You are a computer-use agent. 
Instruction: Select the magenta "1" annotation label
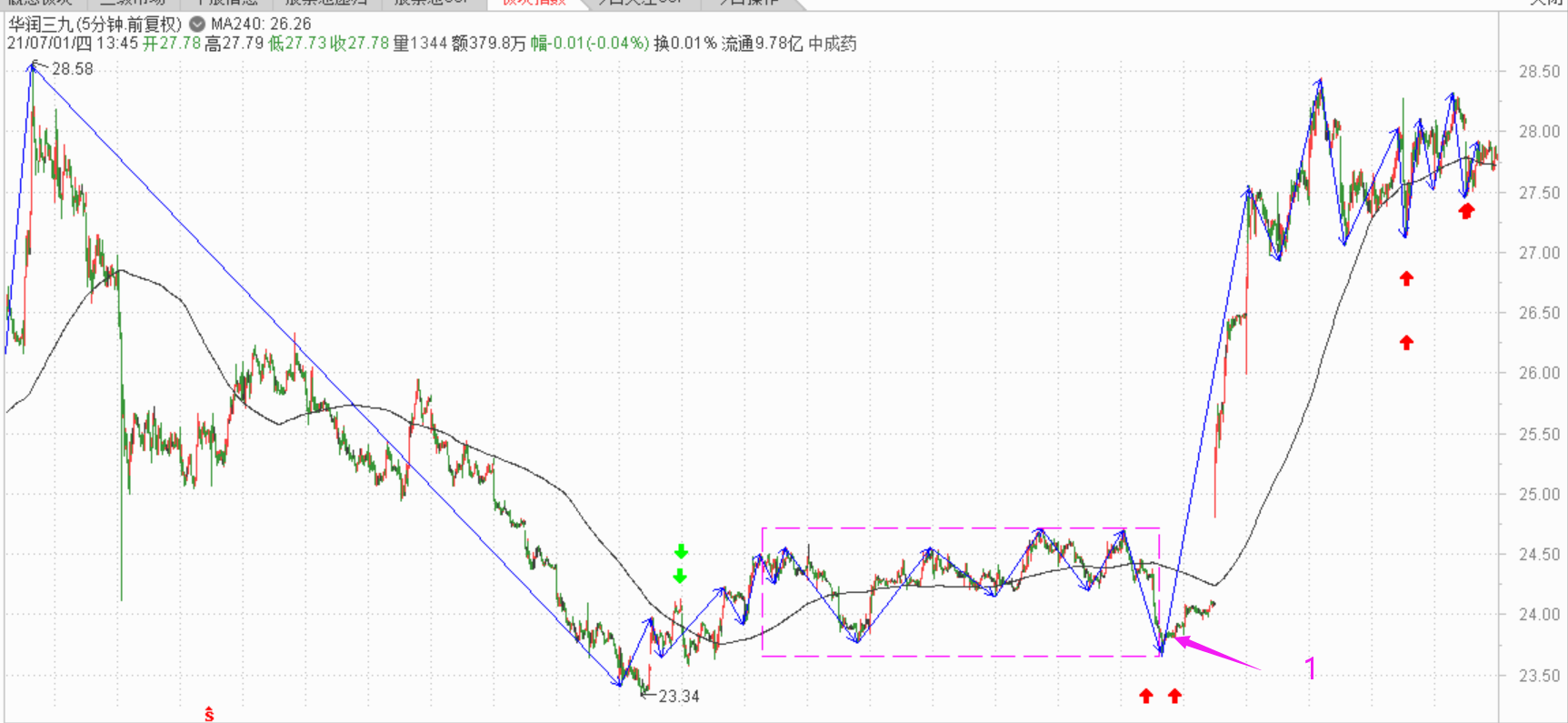coord(1310,668)
